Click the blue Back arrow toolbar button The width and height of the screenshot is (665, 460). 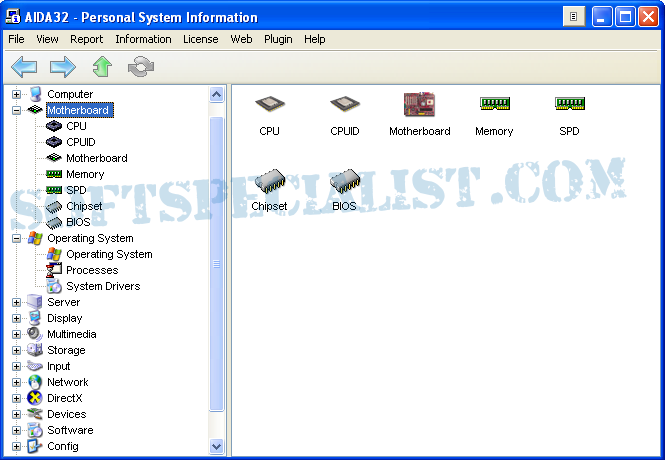click(x=24, y=67)
